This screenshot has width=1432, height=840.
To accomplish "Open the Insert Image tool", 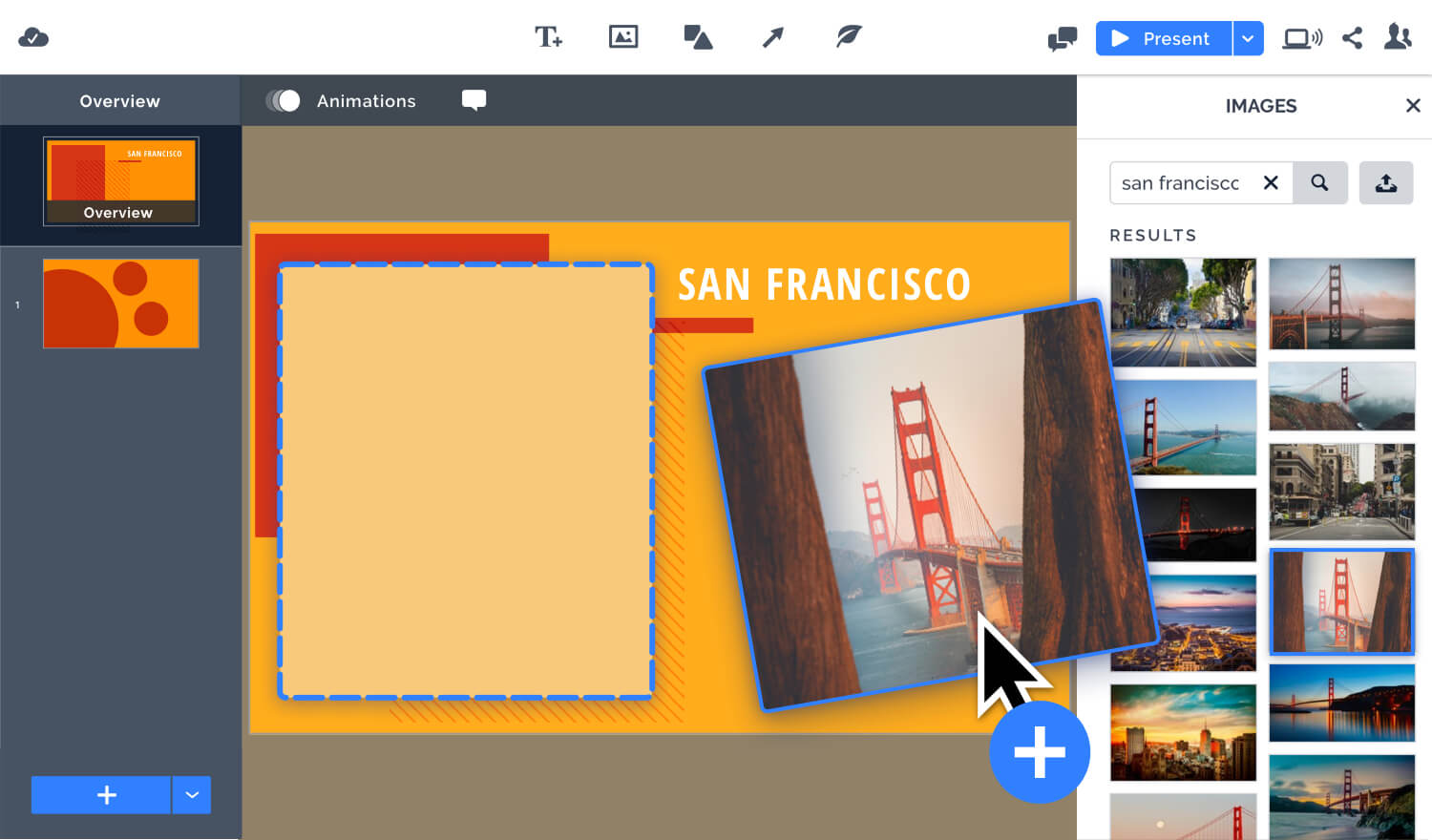I will [623, 37].
